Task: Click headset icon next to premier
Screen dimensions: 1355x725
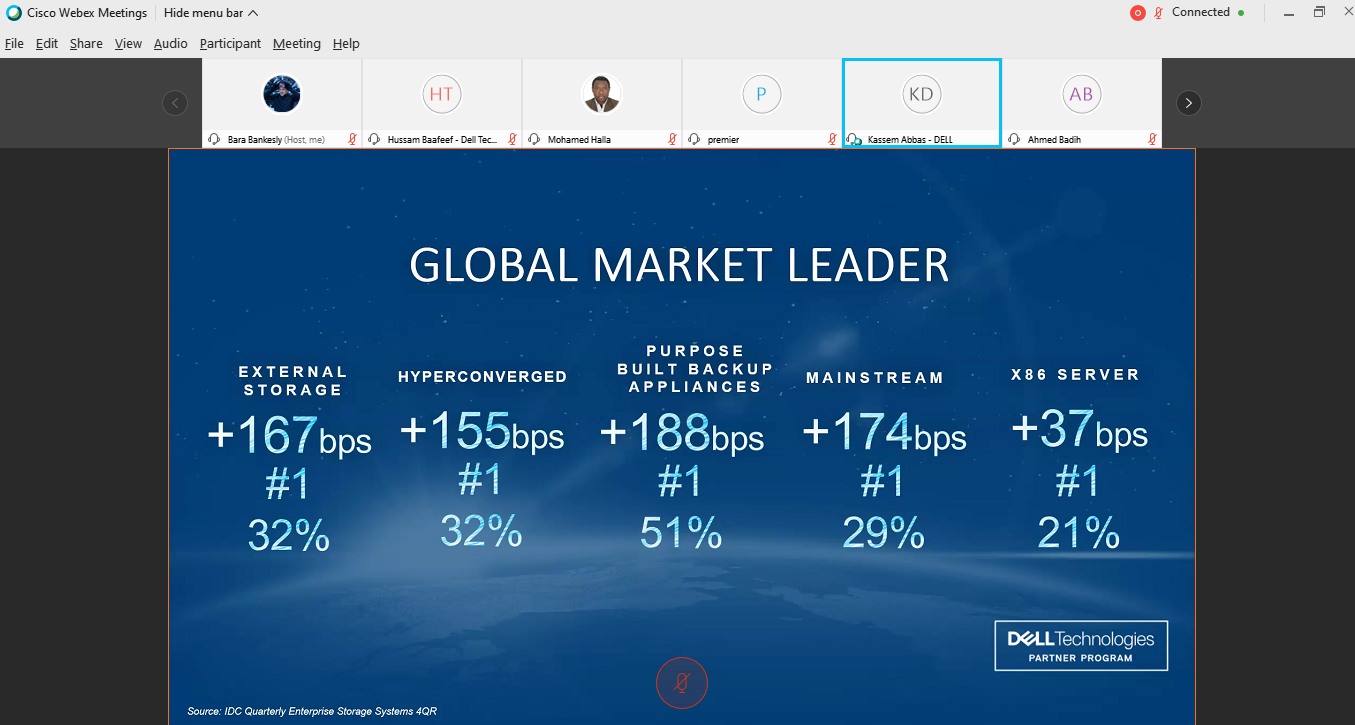Action: (x=694, y=139)
